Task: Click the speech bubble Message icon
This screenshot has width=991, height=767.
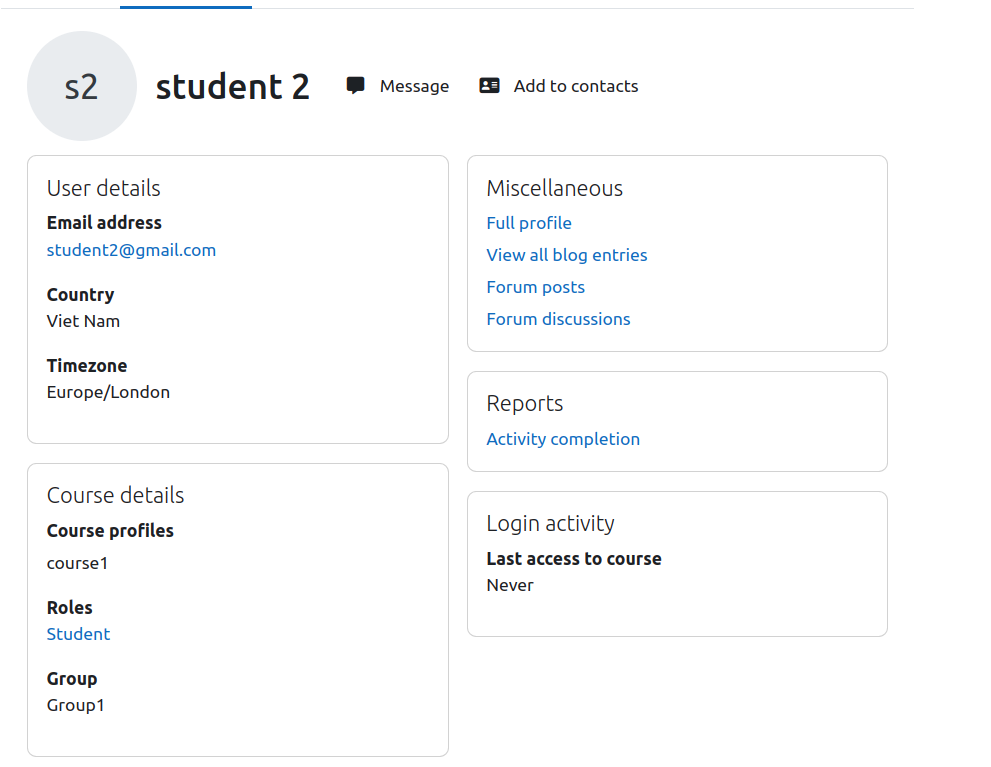Action: tap(355, 85)
